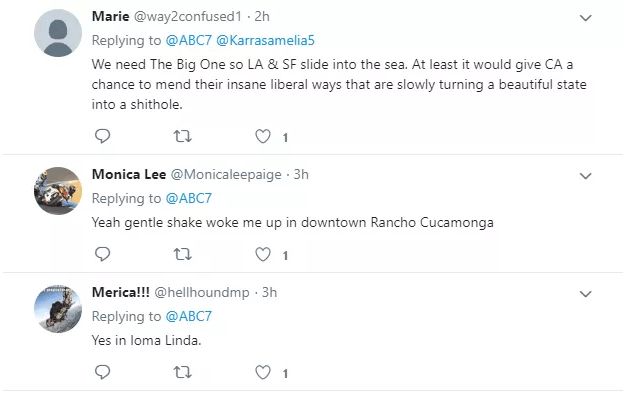
Task: Open @ABC7 mention in Marie's reply
Action: 188,40
